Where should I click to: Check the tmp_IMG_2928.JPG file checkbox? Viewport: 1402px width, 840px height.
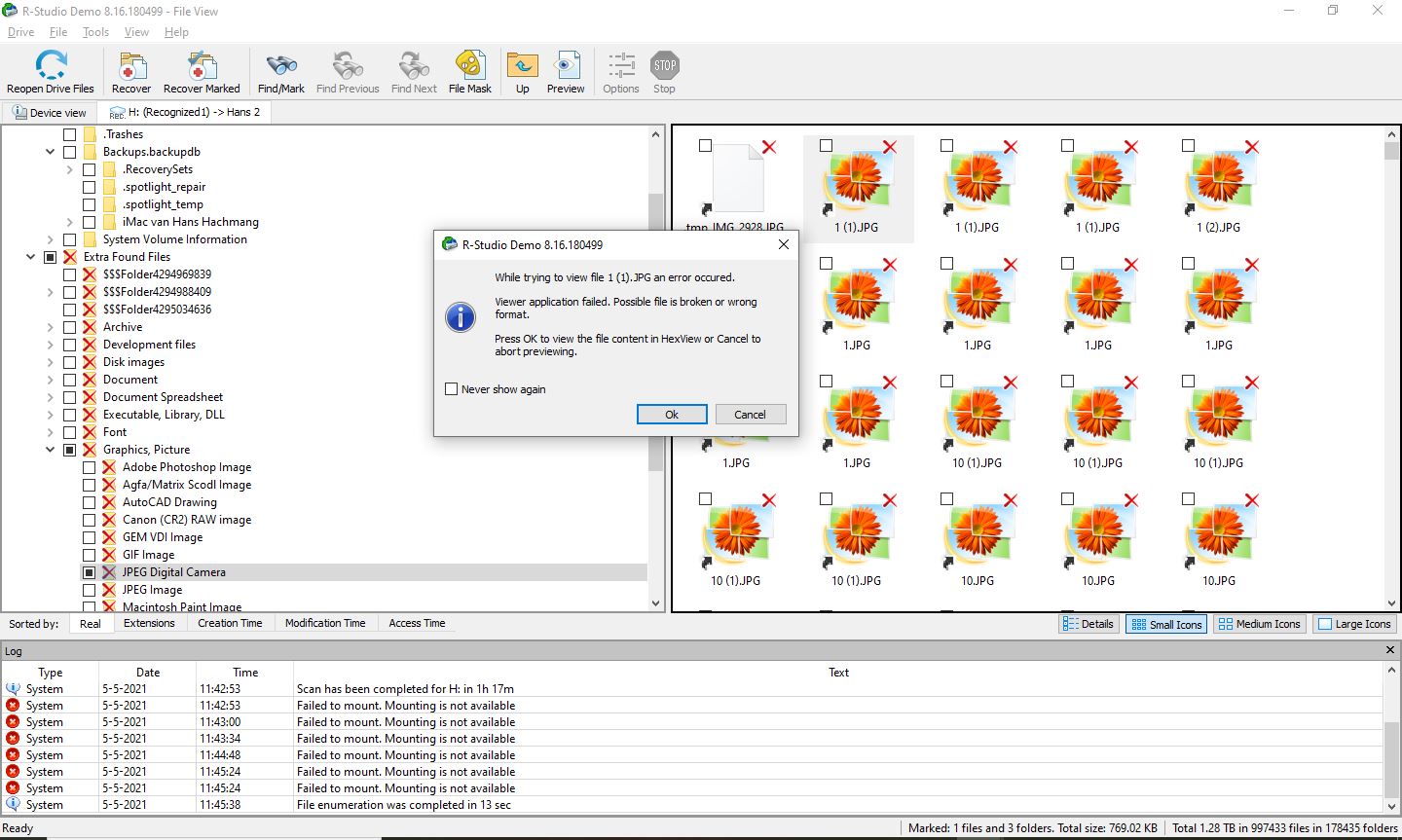706,146
